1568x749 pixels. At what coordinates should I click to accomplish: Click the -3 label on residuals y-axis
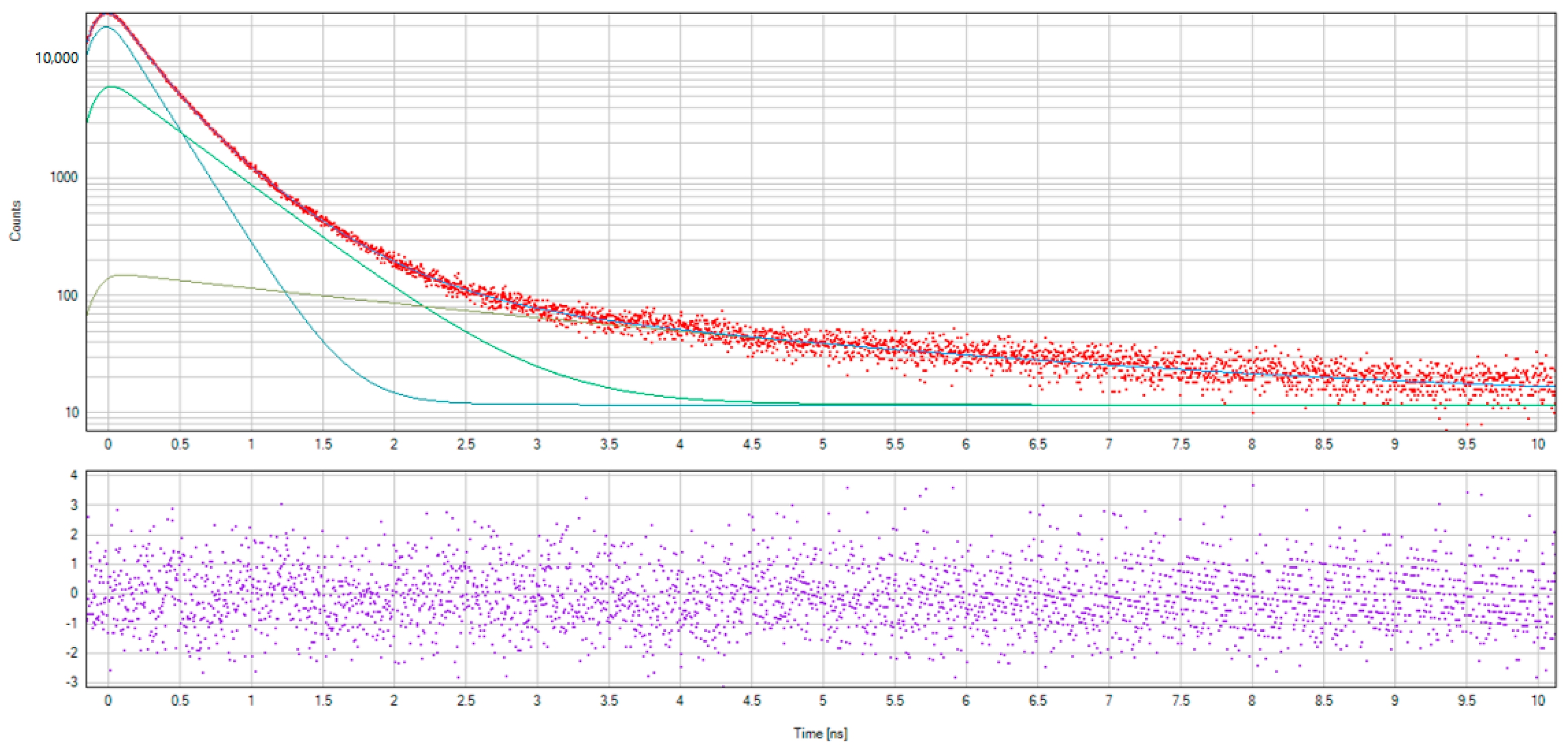coord(72,682)
